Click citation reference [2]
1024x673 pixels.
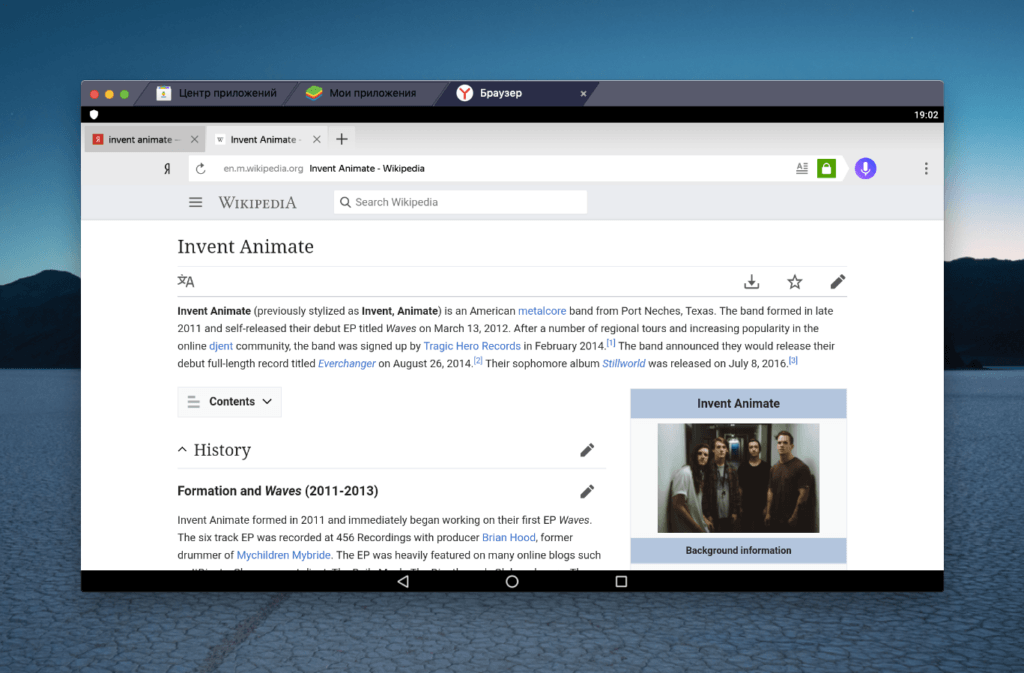pos(478,360)
